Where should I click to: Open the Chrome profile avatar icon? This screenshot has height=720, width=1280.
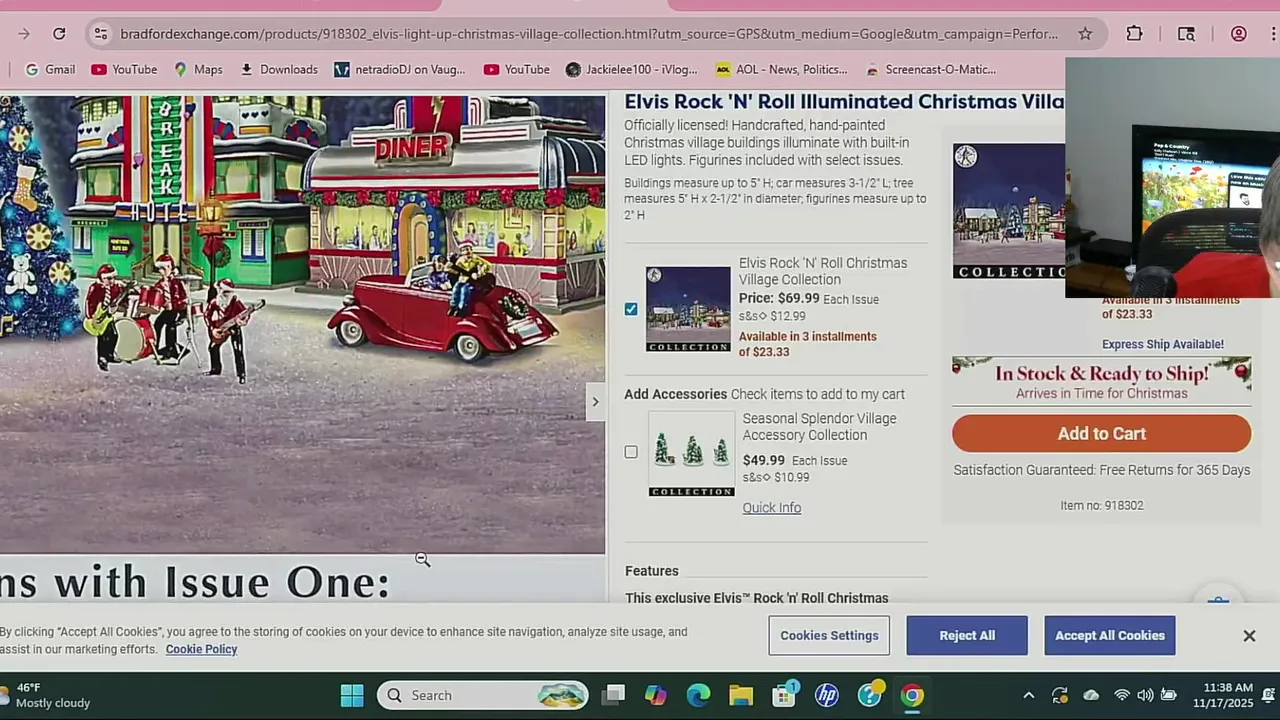coord(1238,34)
